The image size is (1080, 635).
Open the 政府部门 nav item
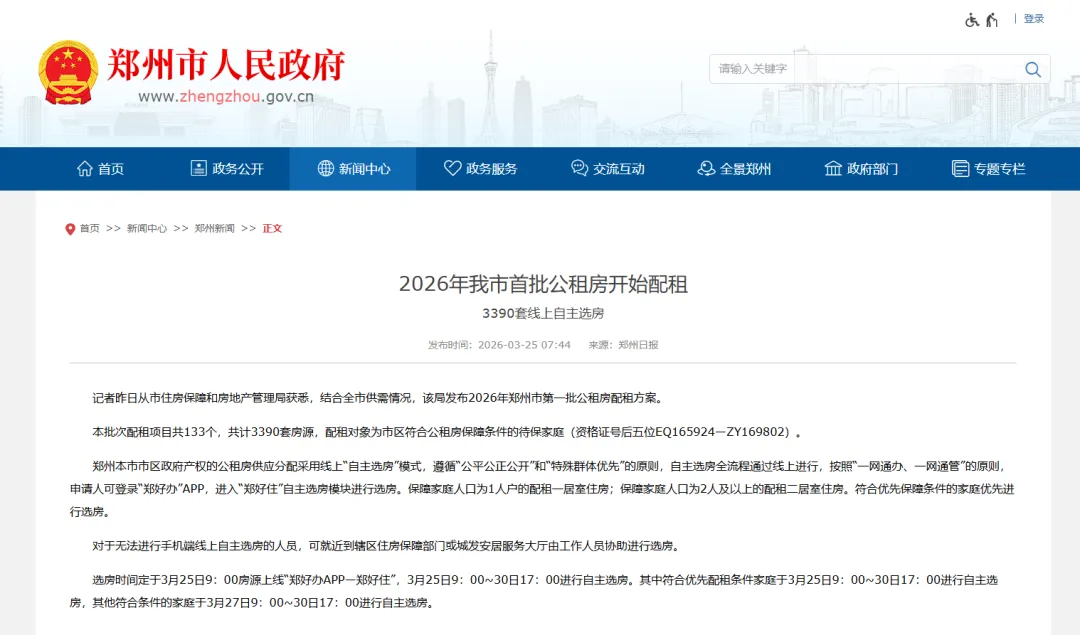click(x=861, y=169)
